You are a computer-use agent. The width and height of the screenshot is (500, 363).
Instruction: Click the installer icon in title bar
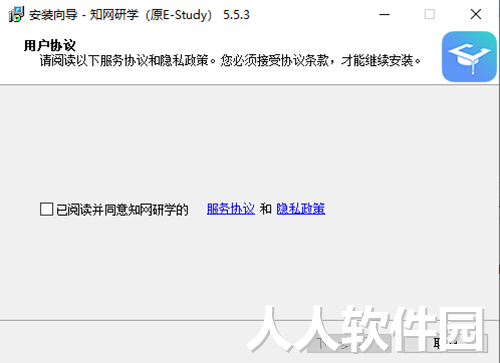tap(16, 14)
